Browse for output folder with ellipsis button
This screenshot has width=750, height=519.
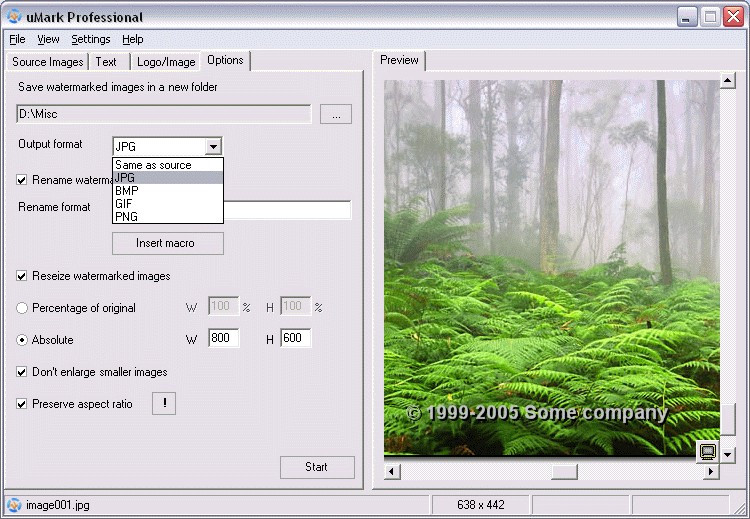[x=336, y=114]
